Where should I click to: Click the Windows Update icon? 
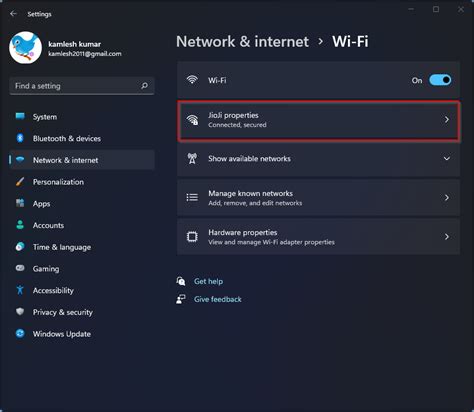click(20, 333)
